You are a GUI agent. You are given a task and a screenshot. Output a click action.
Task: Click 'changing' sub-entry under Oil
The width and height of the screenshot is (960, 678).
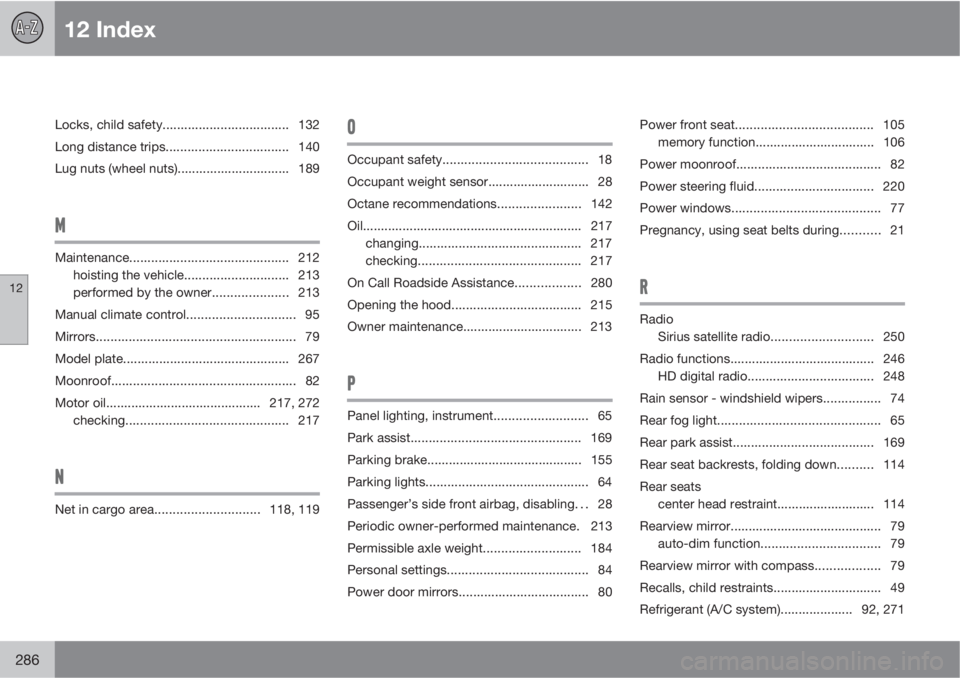[x=489, y=244]
